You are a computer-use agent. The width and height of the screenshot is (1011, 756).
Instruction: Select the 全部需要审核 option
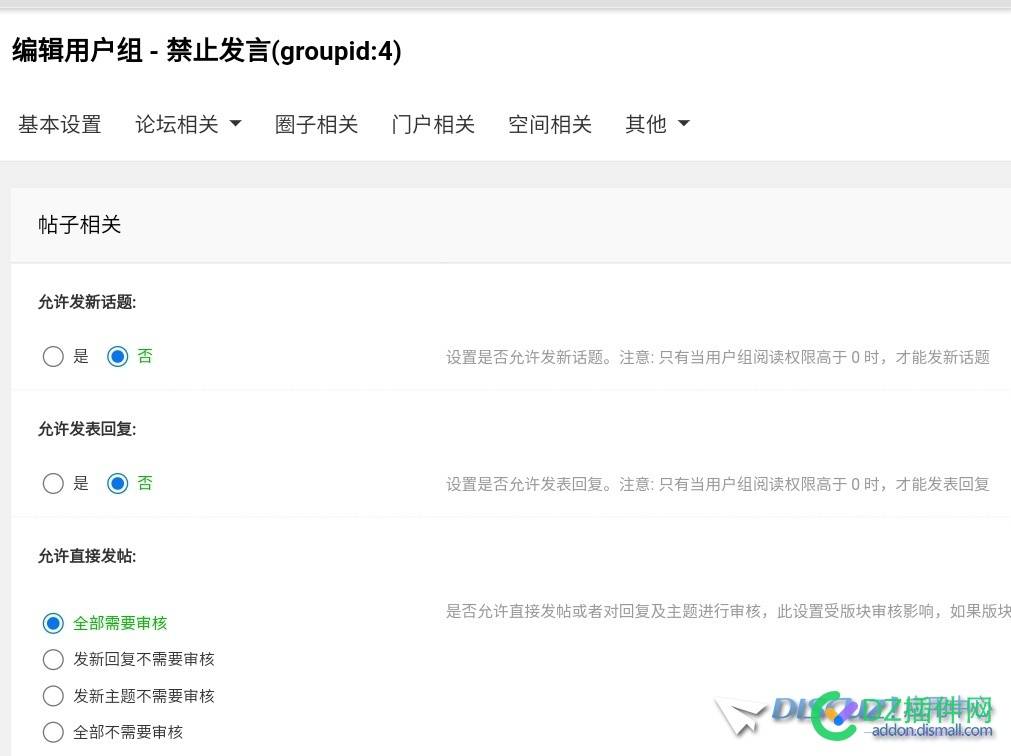[x=53, y=623]
